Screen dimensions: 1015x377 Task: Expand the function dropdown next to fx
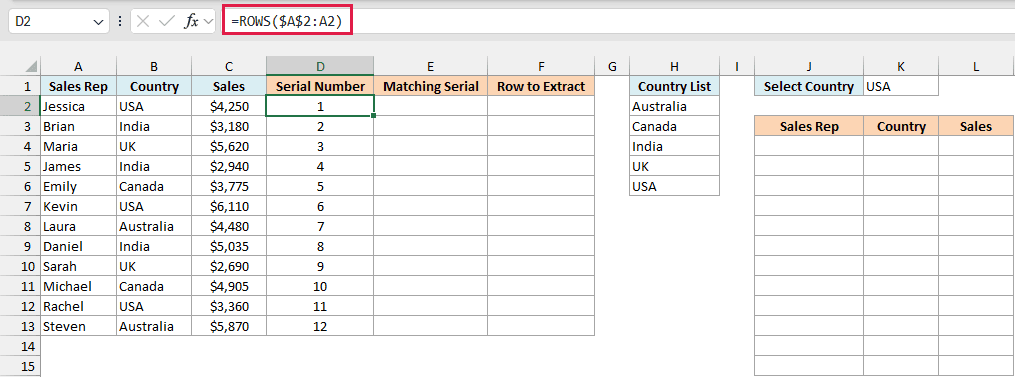[208, 21]
